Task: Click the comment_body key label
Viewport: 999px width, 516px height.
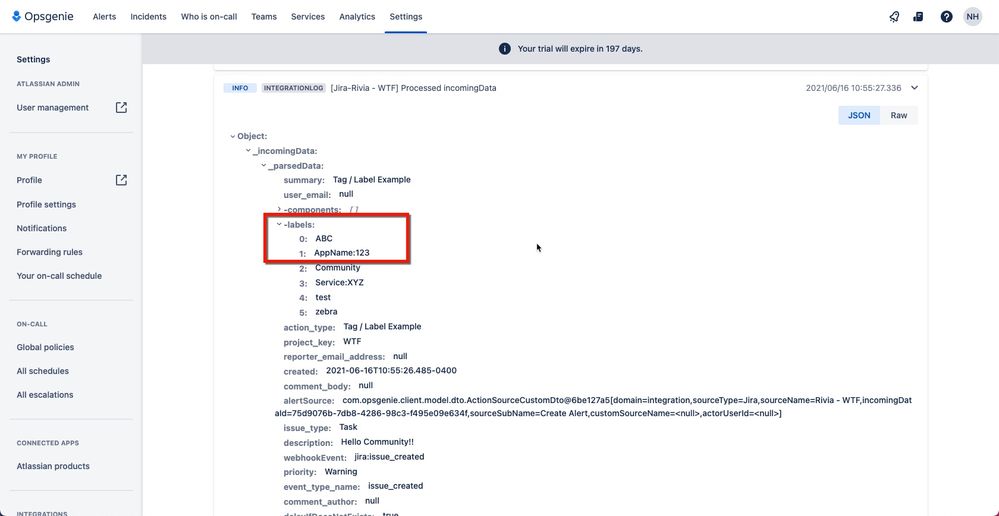Action: click(317, 387)
